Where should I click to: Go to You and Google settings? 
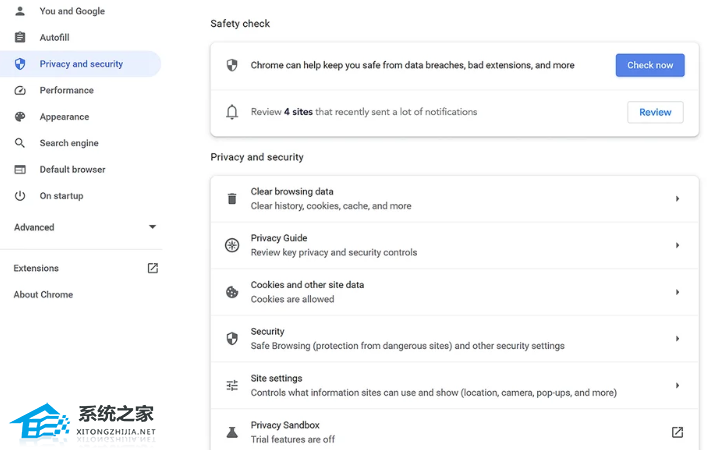pyautogui.click(x=72, y=11)
